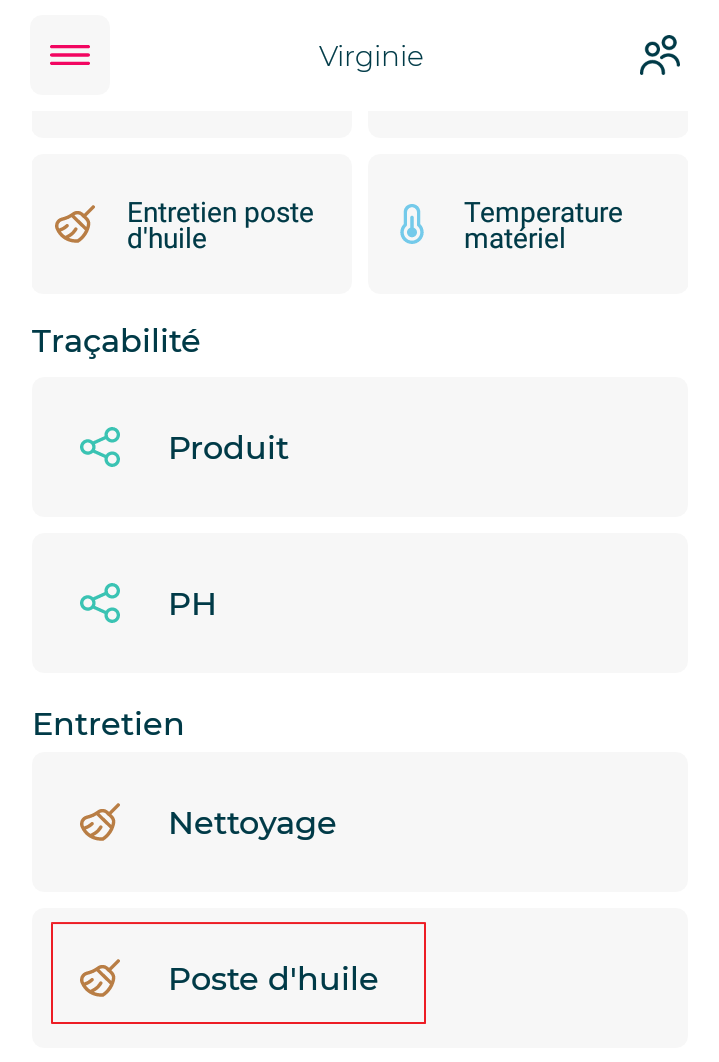This screenshot has height=1062, width=719.
Task: Choose the Nettoyage entry label
Action: pyautogui.click(x=252, y=823)
